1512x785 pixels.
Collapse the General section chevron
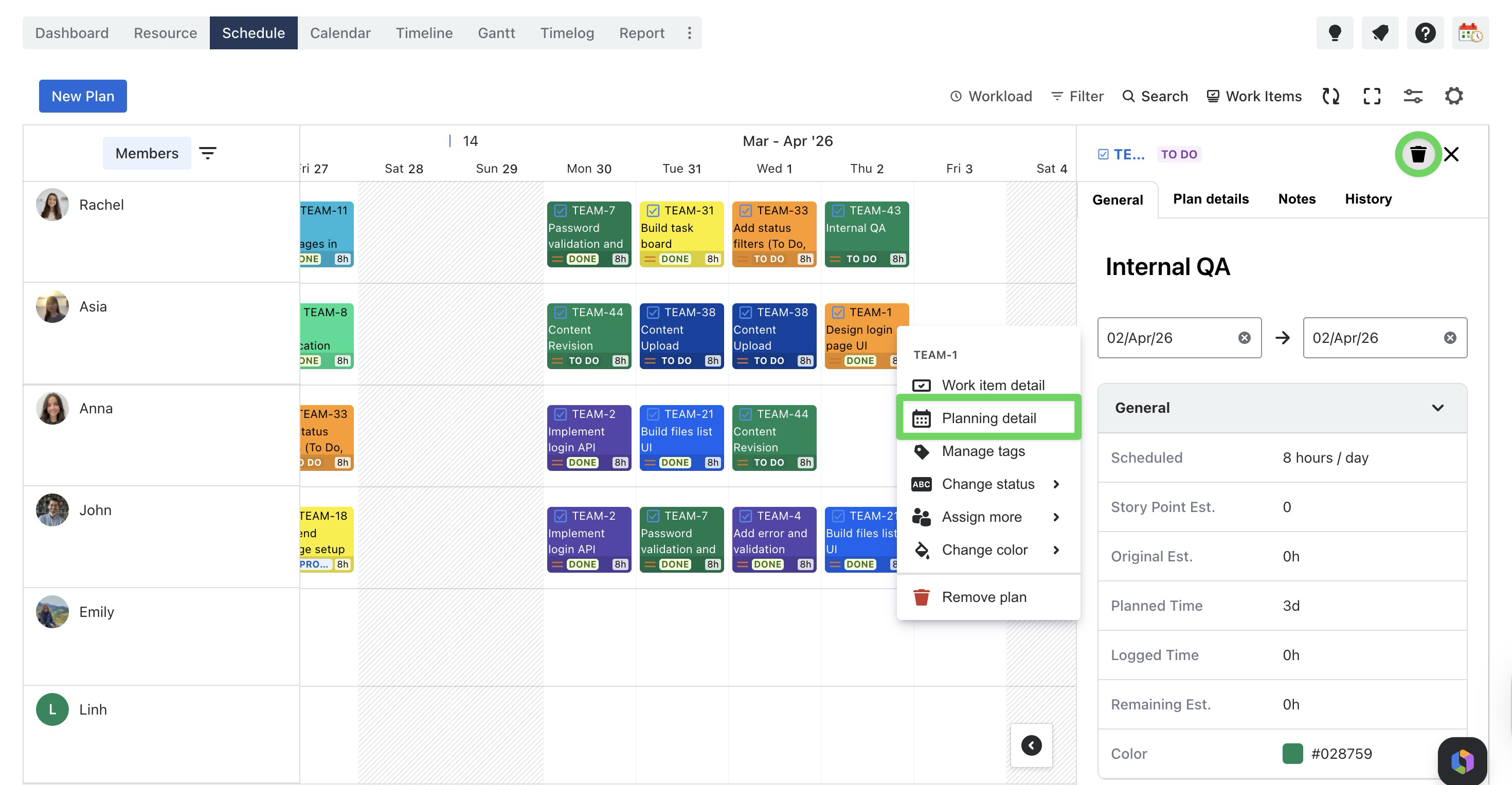coord(1437,408)
